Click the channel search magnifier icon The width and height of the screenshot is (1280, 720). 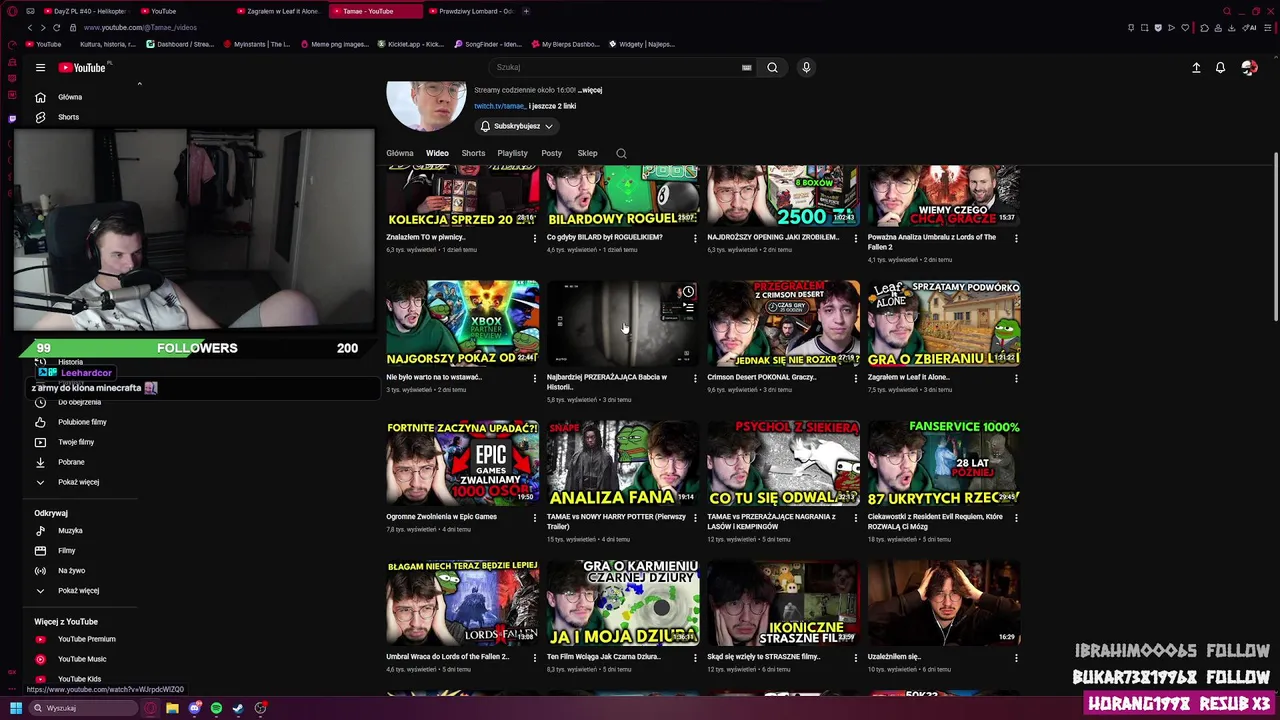[621, 153]
